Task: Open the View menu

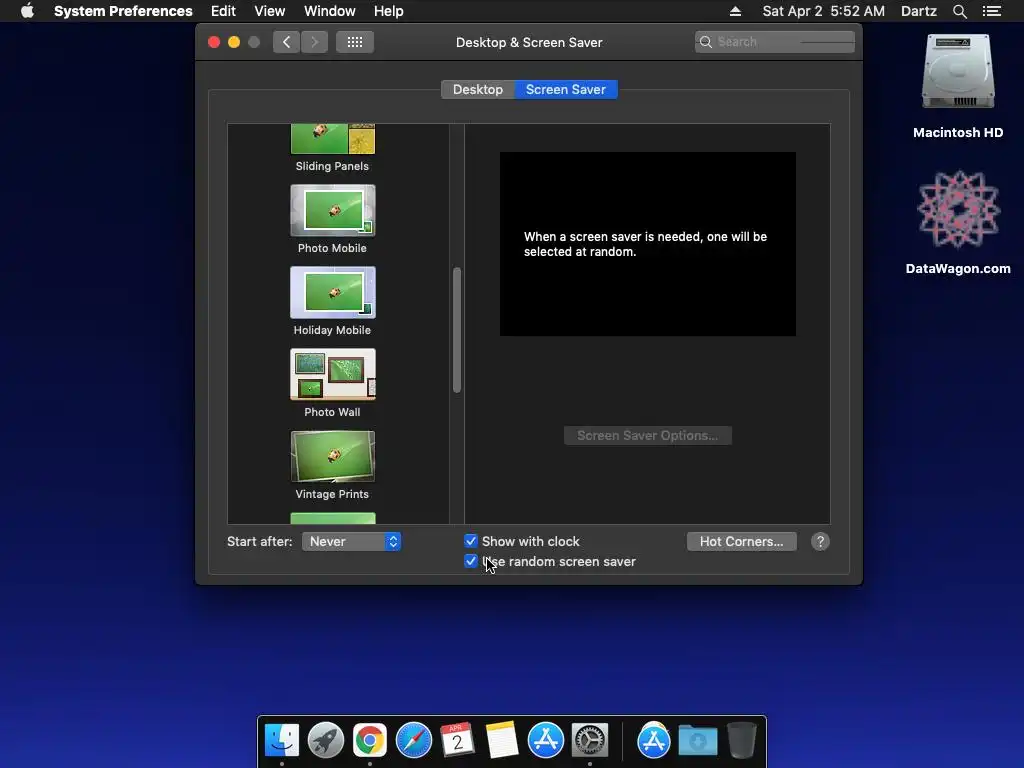Action: point(270,11)
